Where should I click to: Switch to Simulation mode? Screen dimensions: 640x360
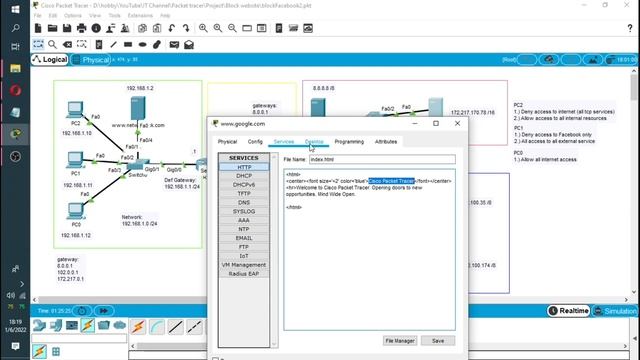[615, 311]
